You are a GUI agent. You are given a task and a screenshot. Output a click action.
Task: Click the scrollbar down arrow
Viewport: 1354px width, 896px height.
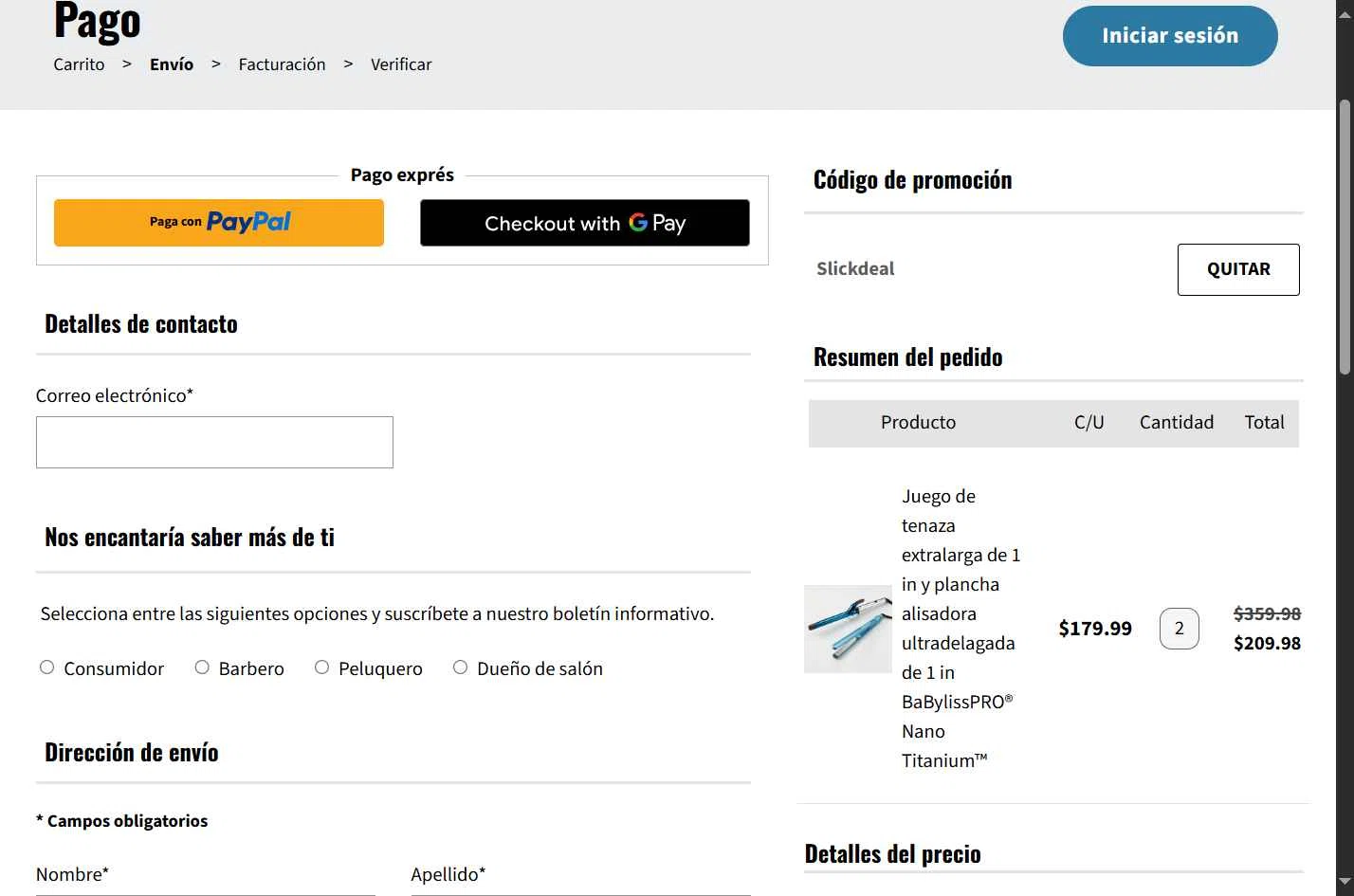1345,884
